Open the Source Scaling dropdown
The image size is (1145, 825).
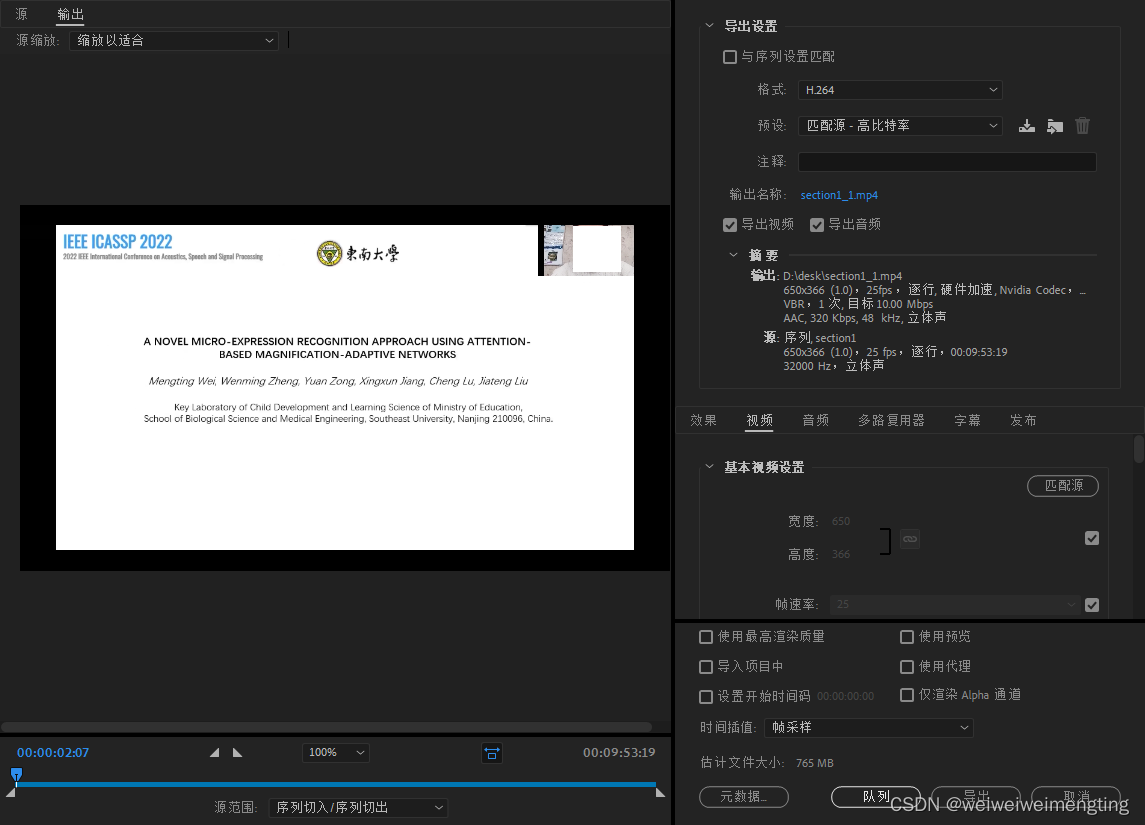pos(174,40)
